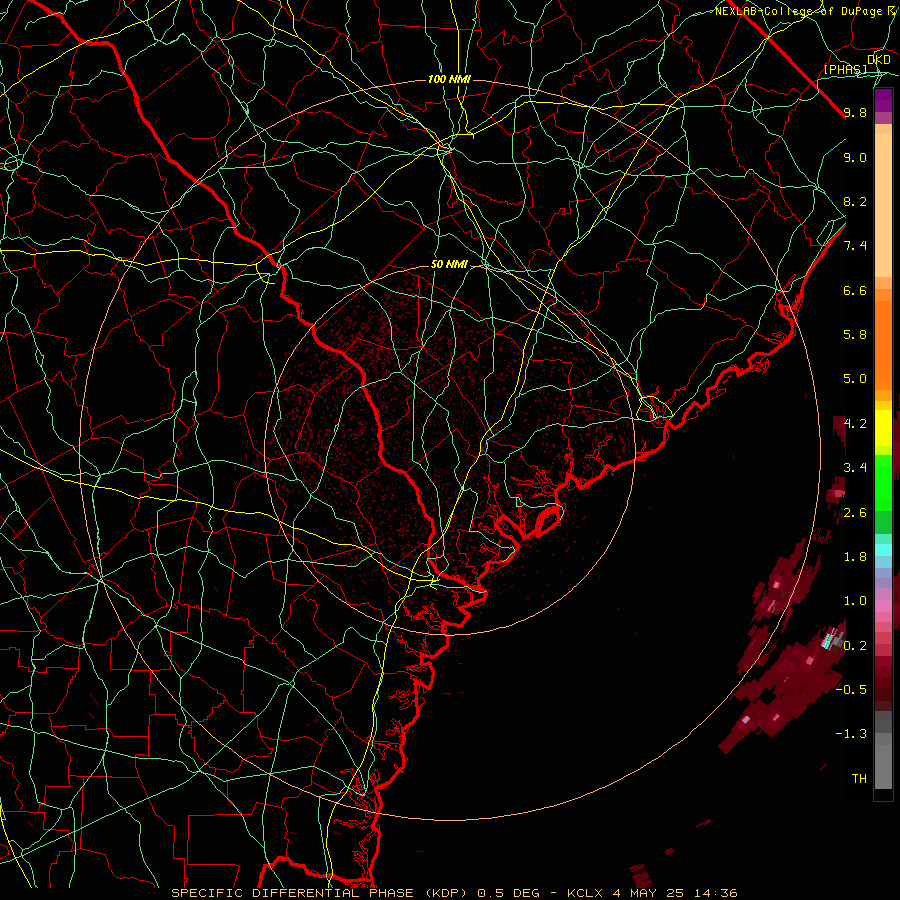Select the 4.2 value on the color scale
This screenshot has height=900, width=900.
pyautogui.click(x=855, y=424)
